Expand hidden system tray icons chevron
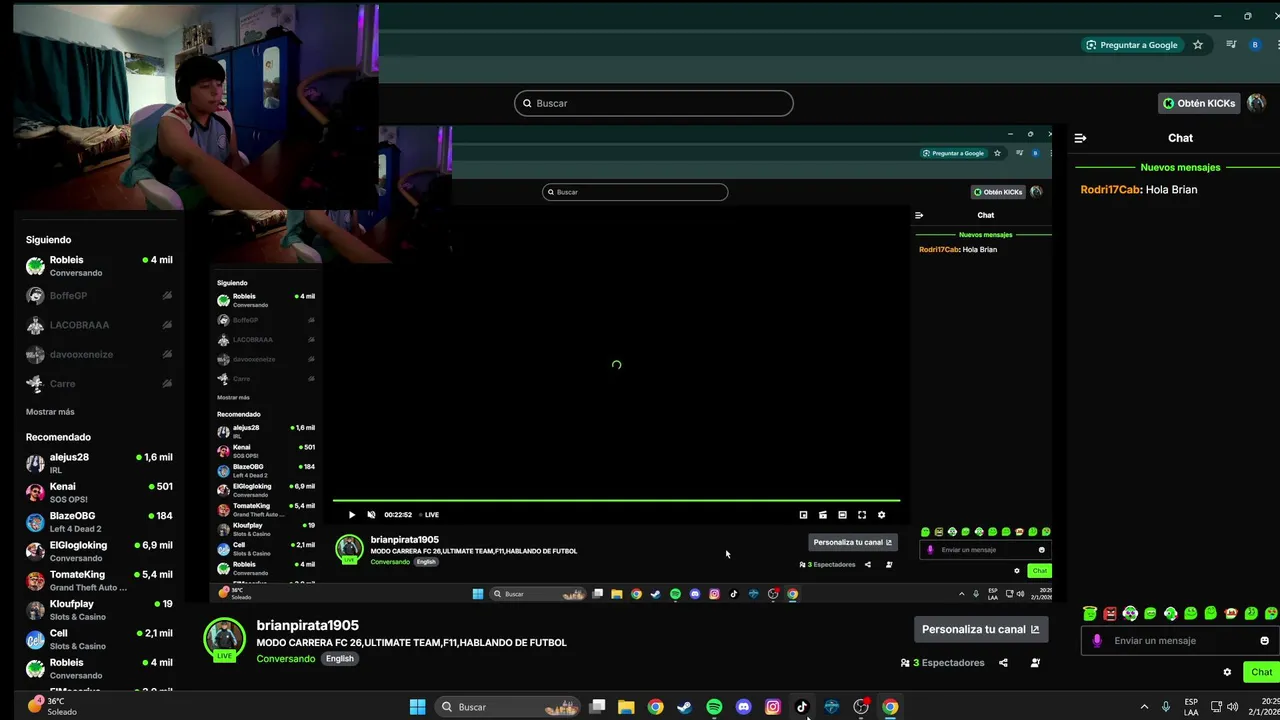 pos(1144,707)
